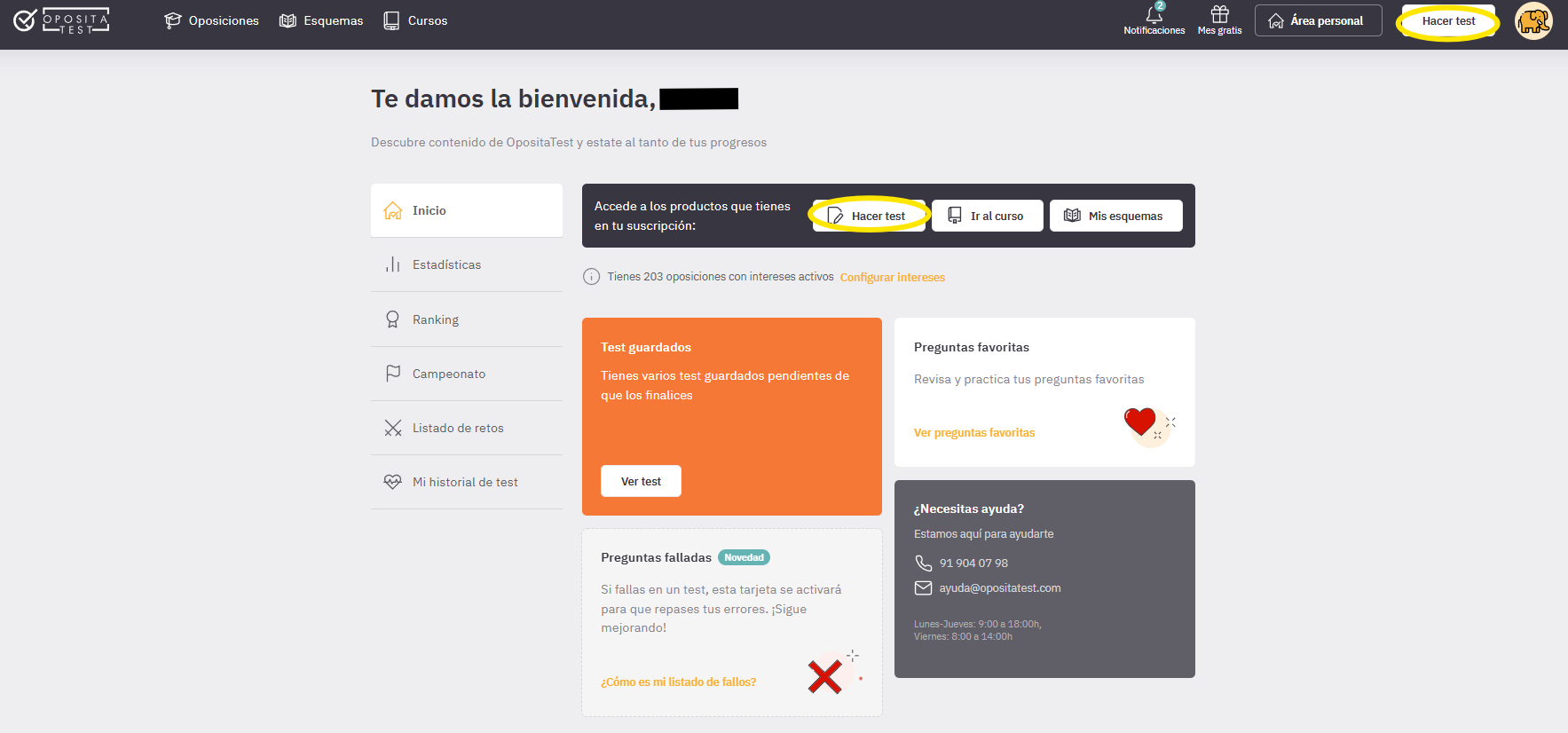Open the elephant profile avatar
Viewport: 1568px width, 733px height.
point(1533,20)
